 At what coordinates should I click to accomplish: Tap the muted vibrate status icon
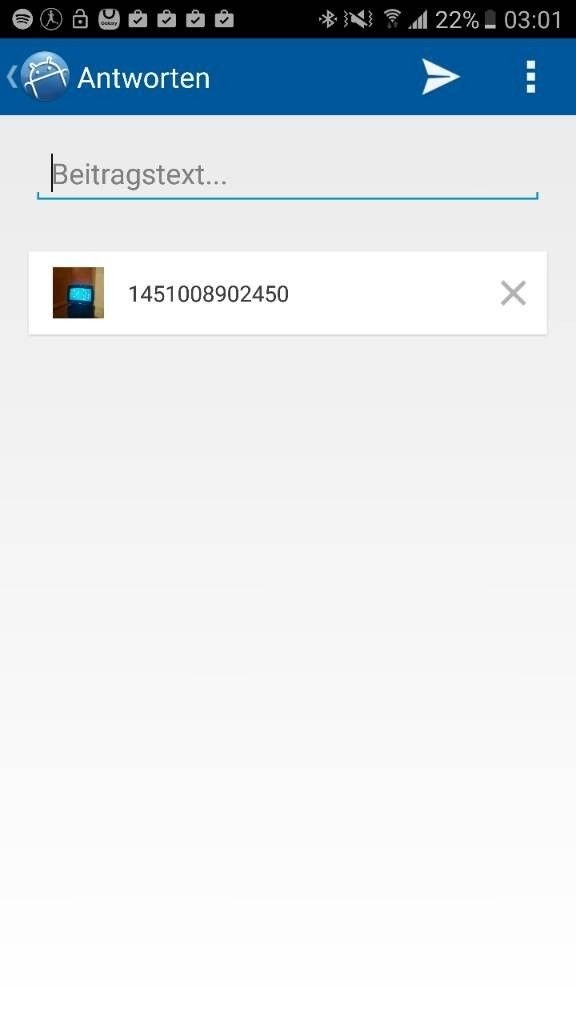[x=358, y=20]
